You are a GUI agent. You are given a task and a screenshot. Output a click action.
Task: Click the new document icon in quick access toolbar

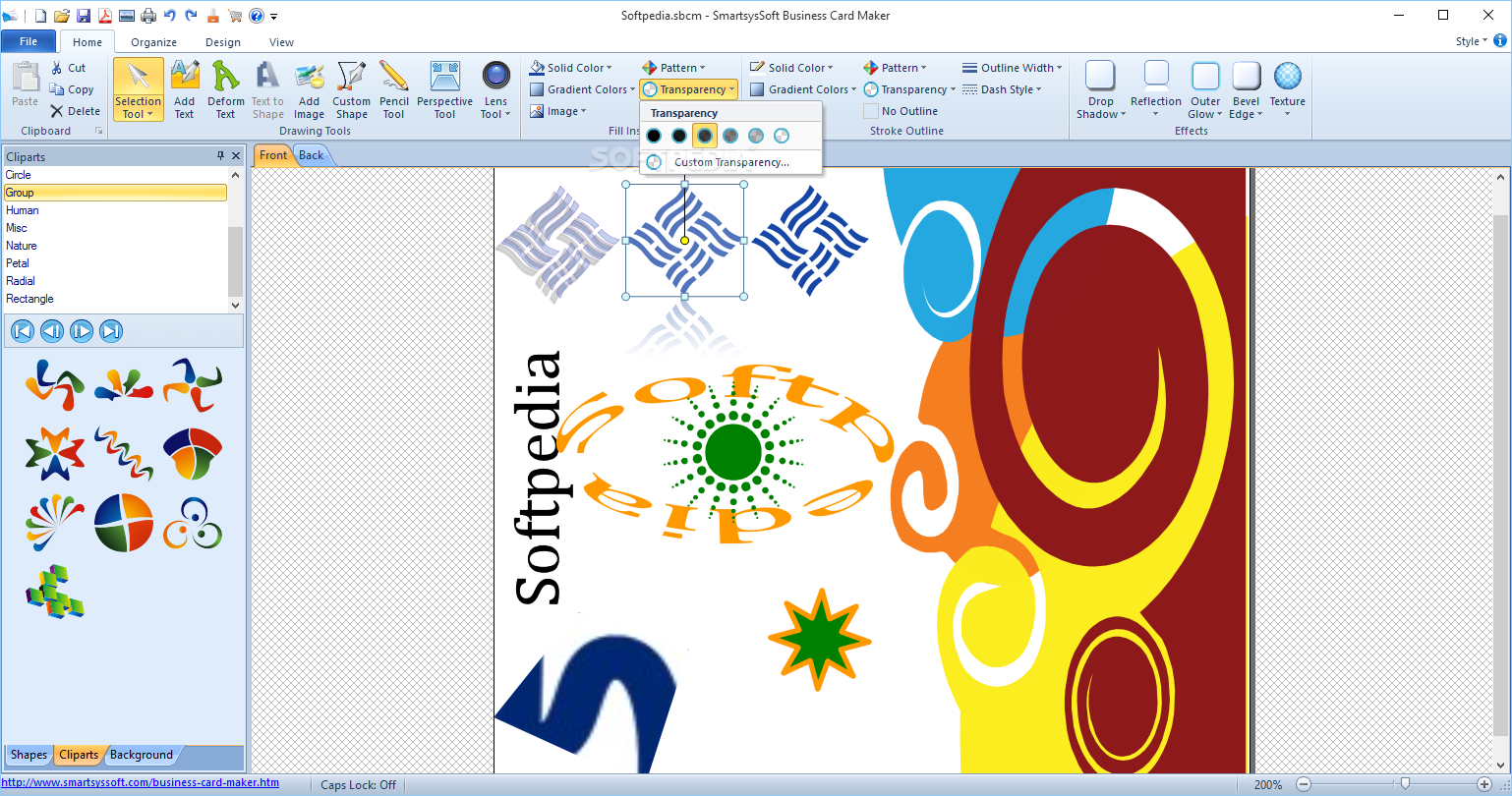coord(40,16)
